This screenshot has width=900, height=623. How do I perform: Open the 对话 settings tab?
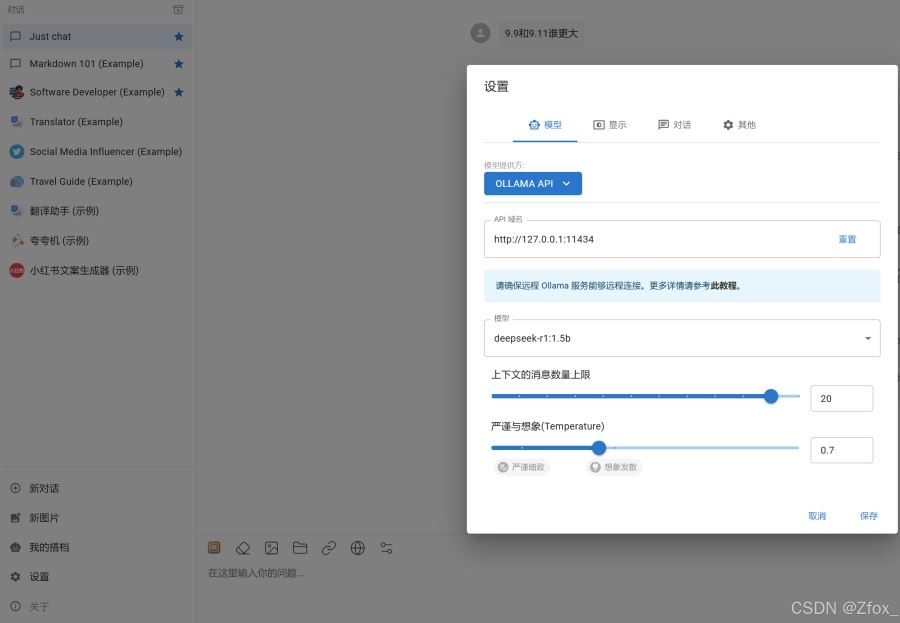(675, 125)
